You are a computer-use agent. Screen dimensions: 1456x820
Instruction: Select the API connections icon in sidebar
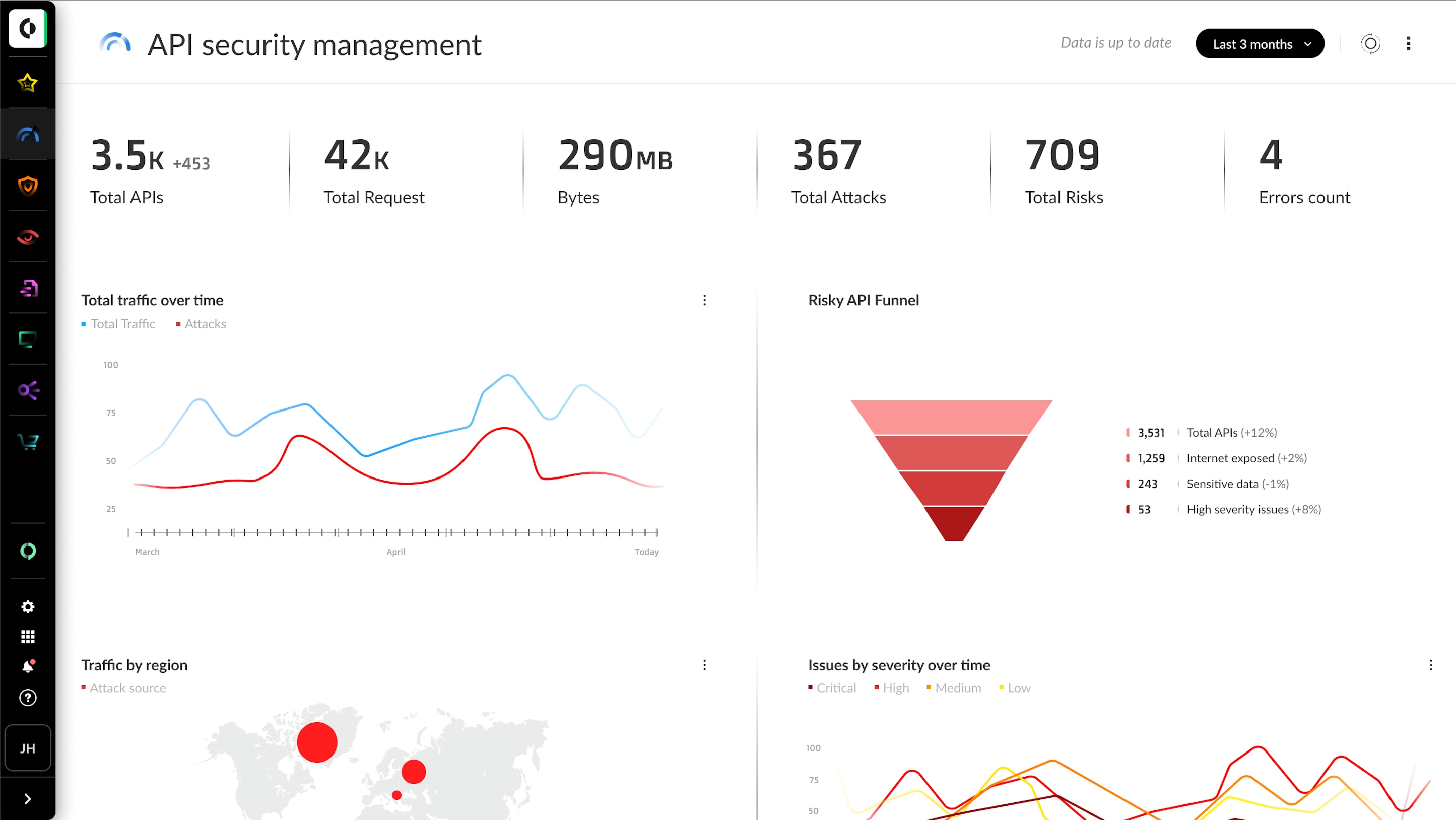(x=27, y=391)
